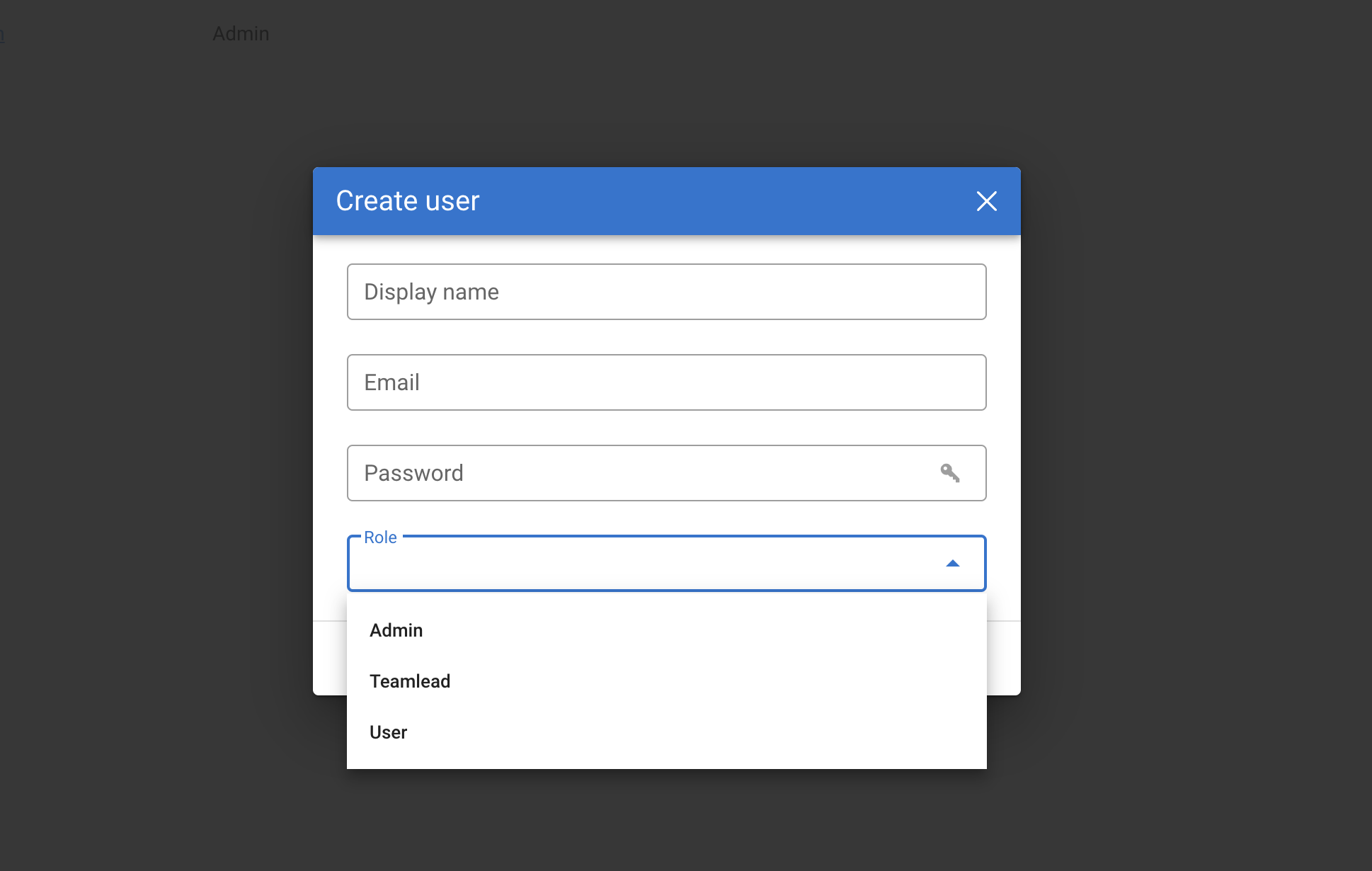Click the Password placeholder text

413,473
